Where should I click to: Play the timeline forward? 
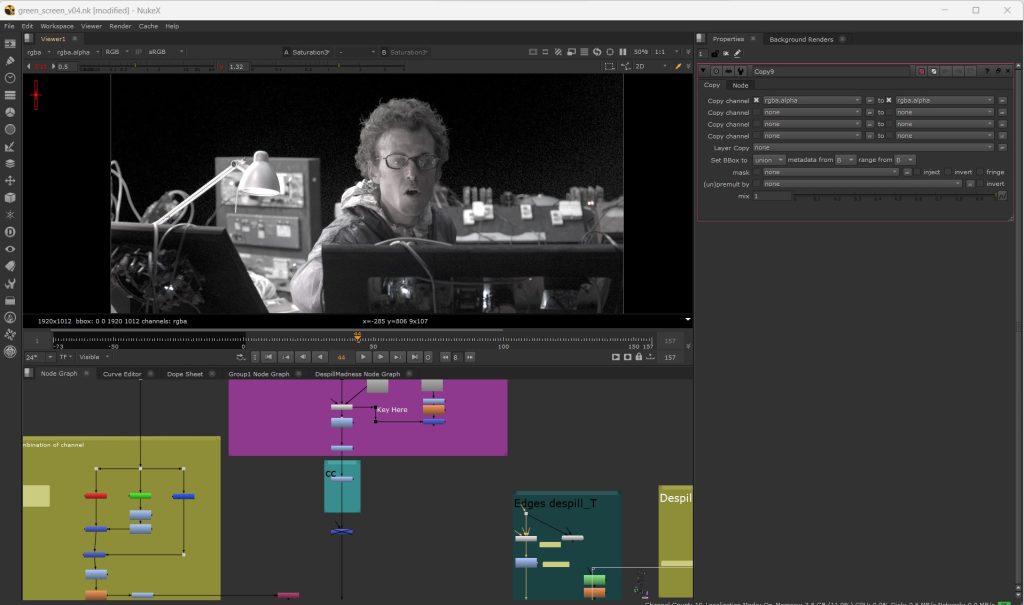(363, 357)
